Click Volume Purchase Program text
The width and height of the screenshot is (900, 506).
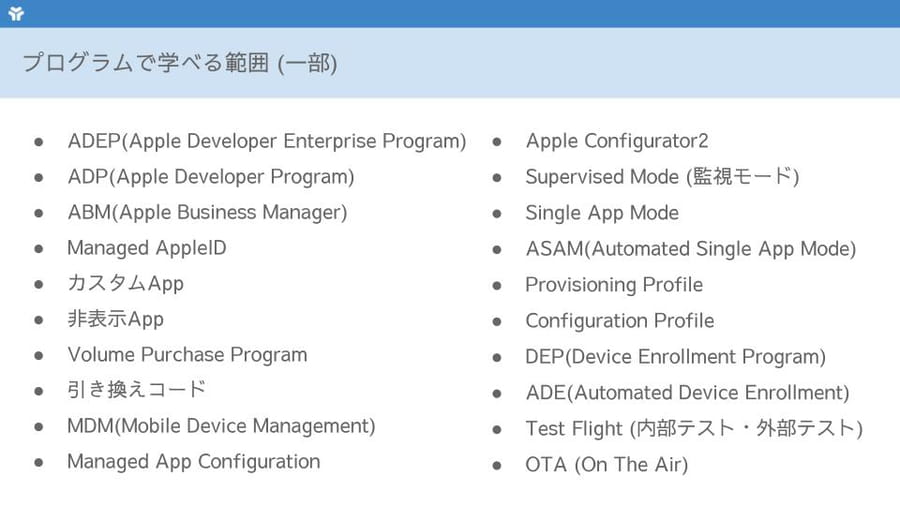point(187,355)
